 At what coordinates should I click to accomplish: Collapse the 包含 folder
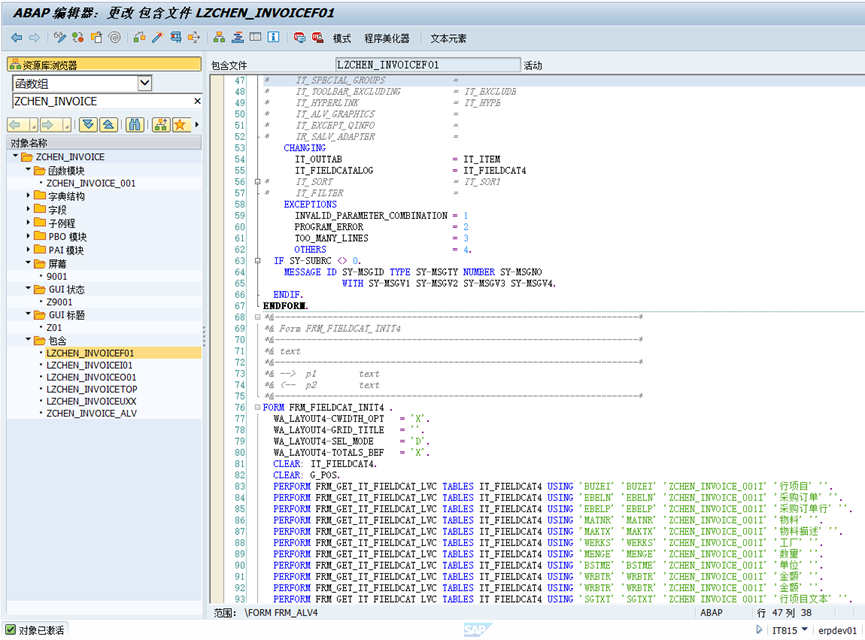tap(28, 339)
